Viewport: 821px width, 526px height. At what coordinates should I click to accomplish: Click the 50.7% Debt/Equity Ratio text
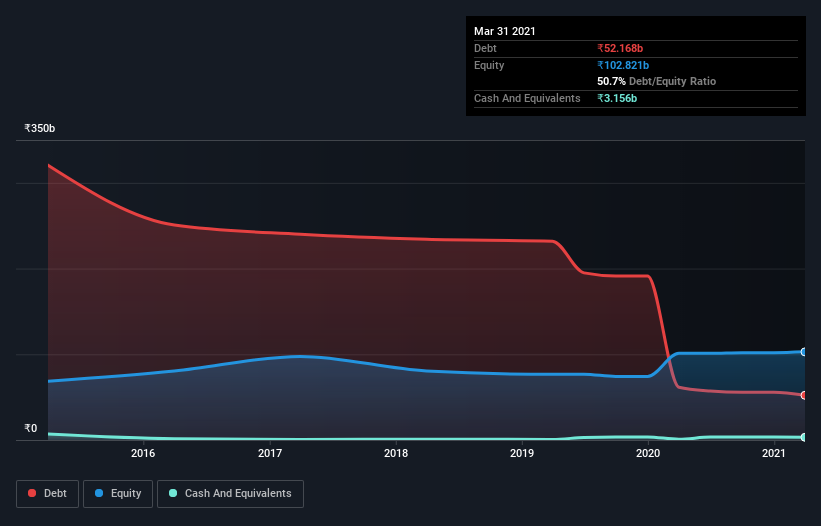[x=657, y=82]
